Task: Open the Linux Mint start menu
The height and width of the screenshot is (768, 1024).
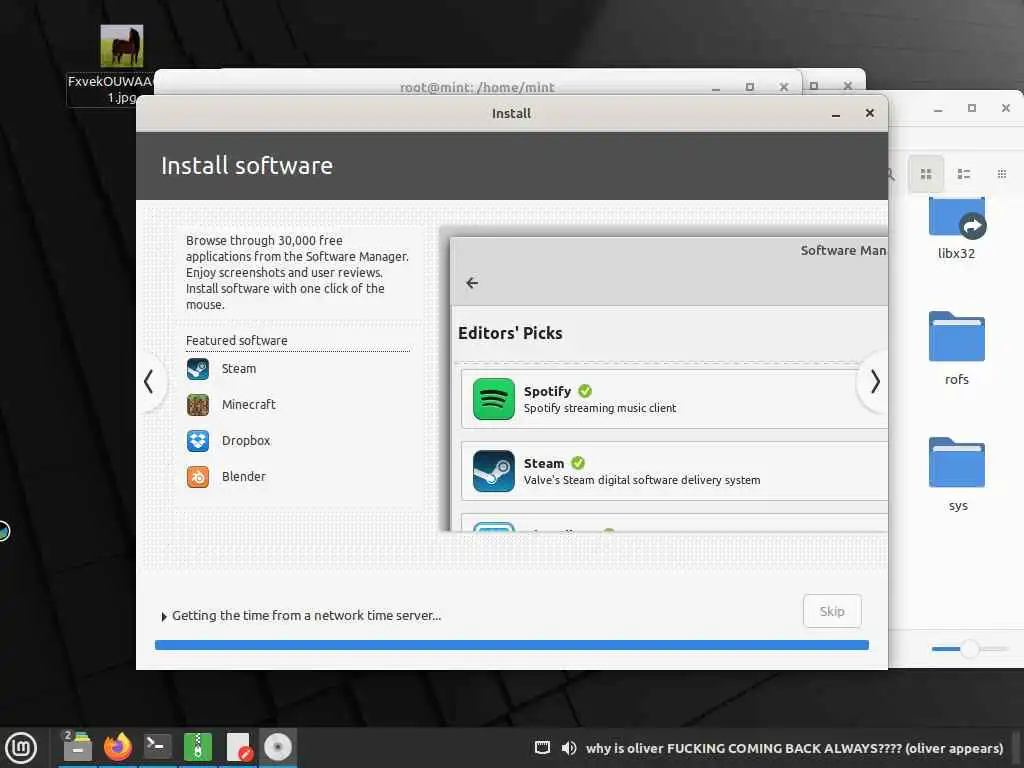Action: click(21, 748)
